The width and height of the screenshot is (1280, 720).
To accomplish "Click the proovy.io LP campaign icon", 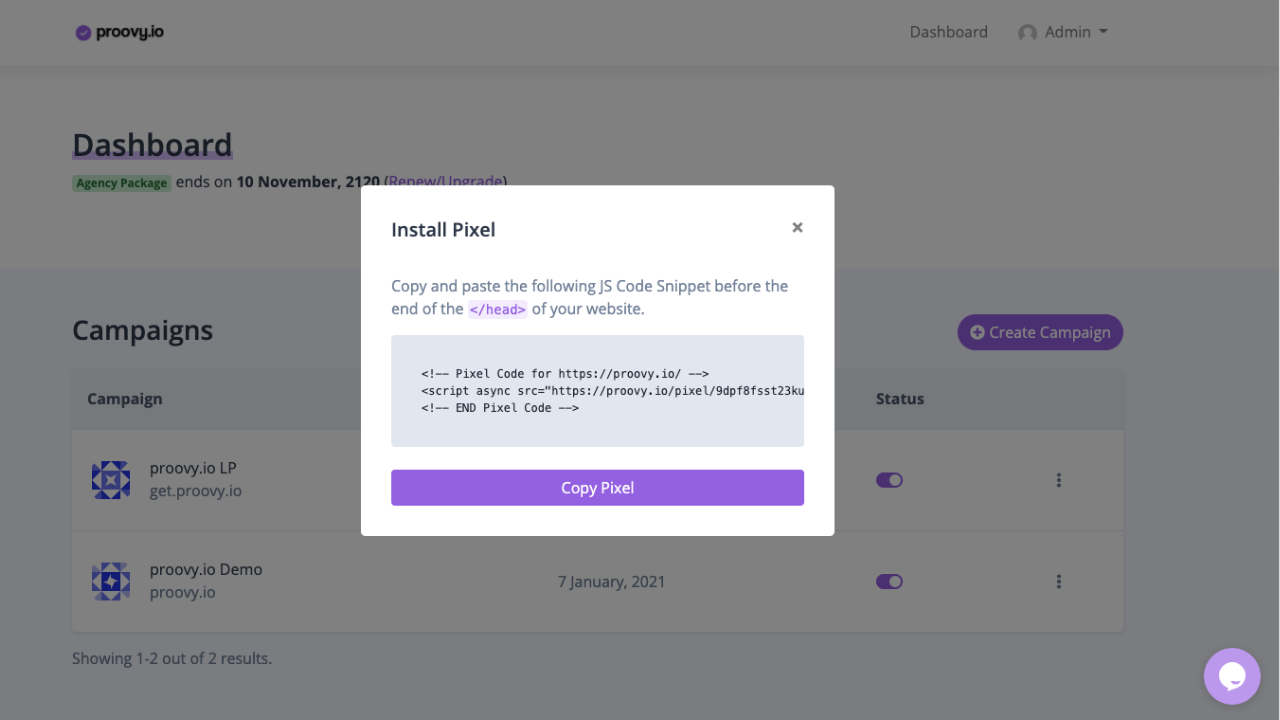I will tap(111, 480).
